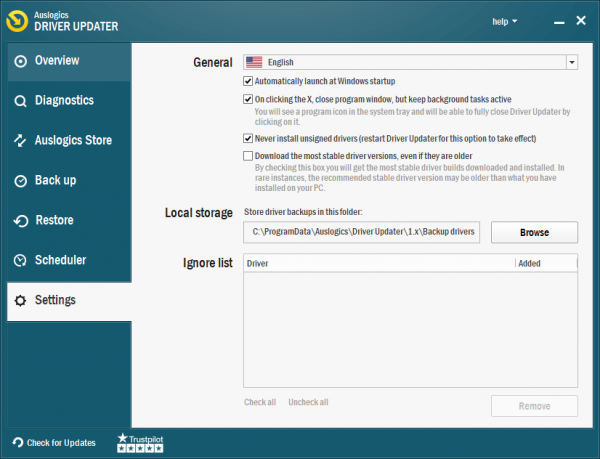Screen dimensions: 600x459
Task: Click the Remove button
Action: [x=534, y=406]
